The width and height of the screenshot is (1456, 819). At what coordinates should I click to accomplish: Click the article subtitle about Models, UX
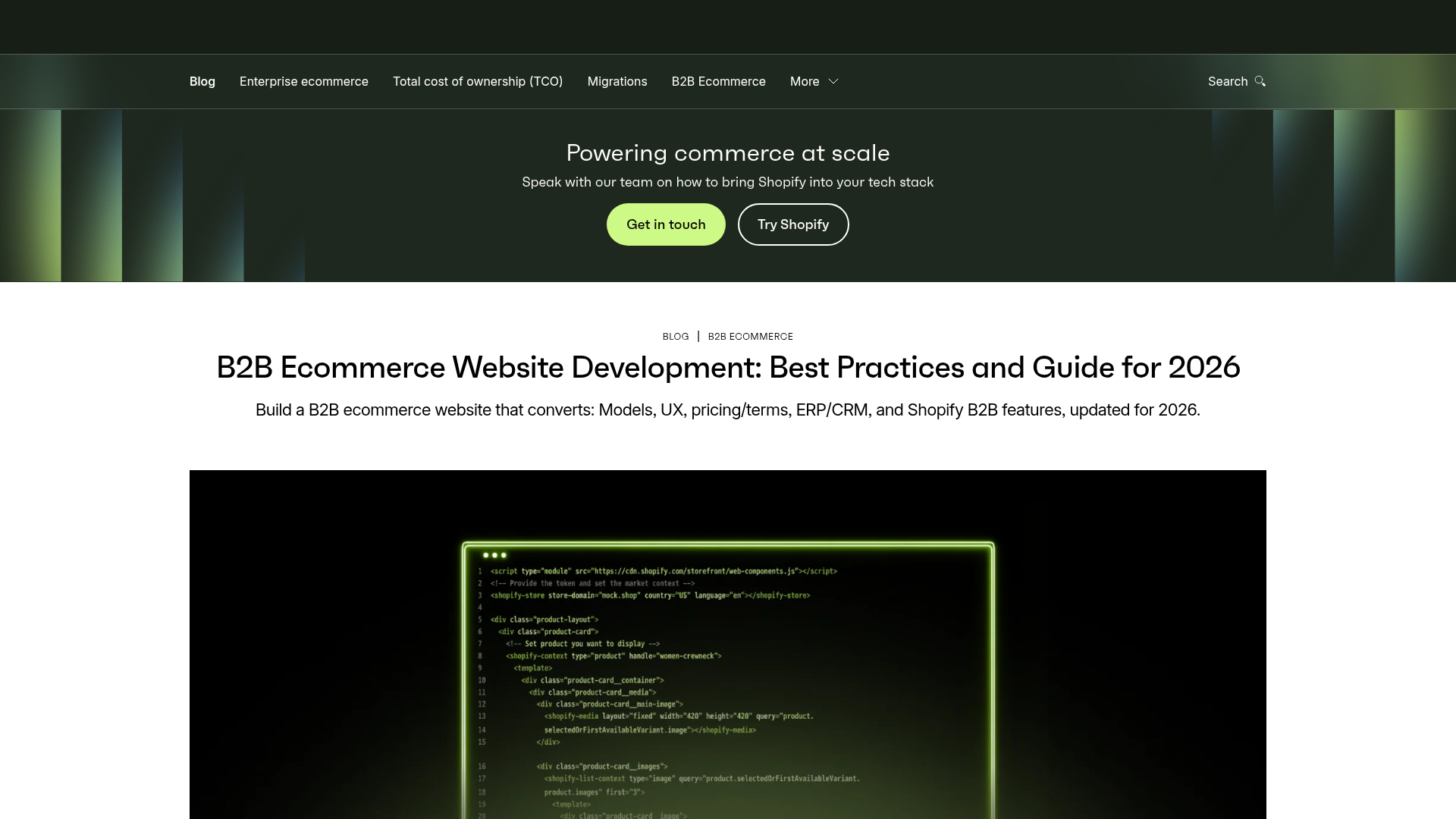tap(728, 410)
